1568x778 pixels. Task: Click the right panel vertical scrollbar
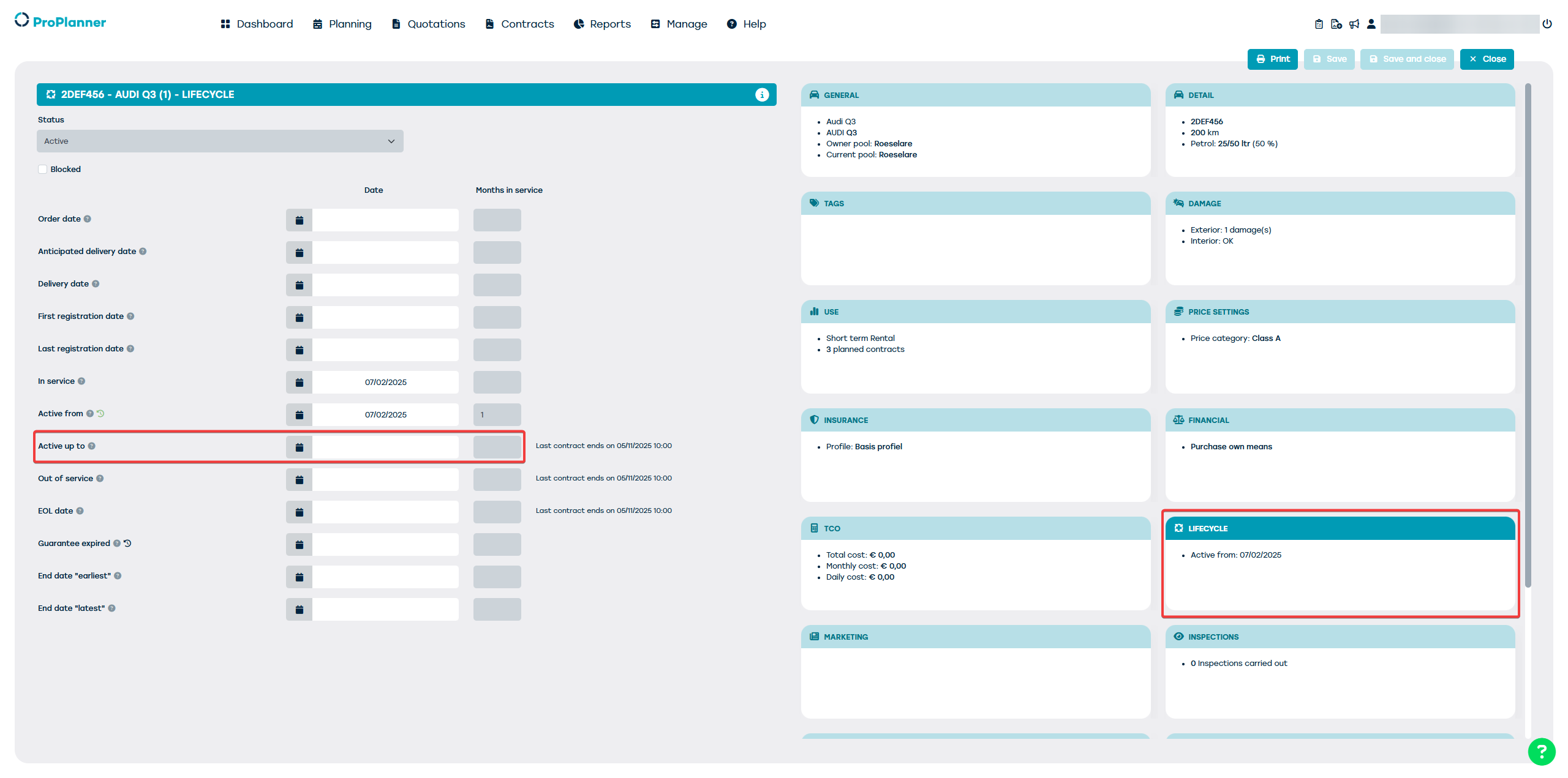[1528, 335]
